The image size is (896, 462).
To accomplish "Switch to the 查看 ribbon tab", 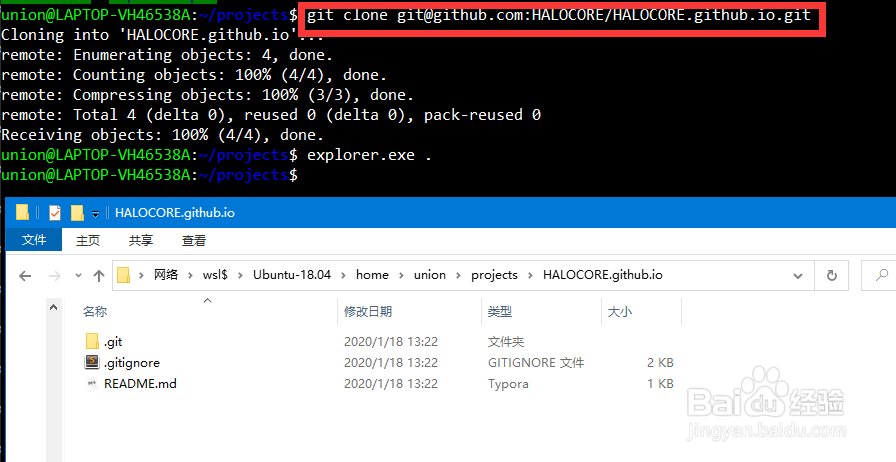I will [194, 241].
